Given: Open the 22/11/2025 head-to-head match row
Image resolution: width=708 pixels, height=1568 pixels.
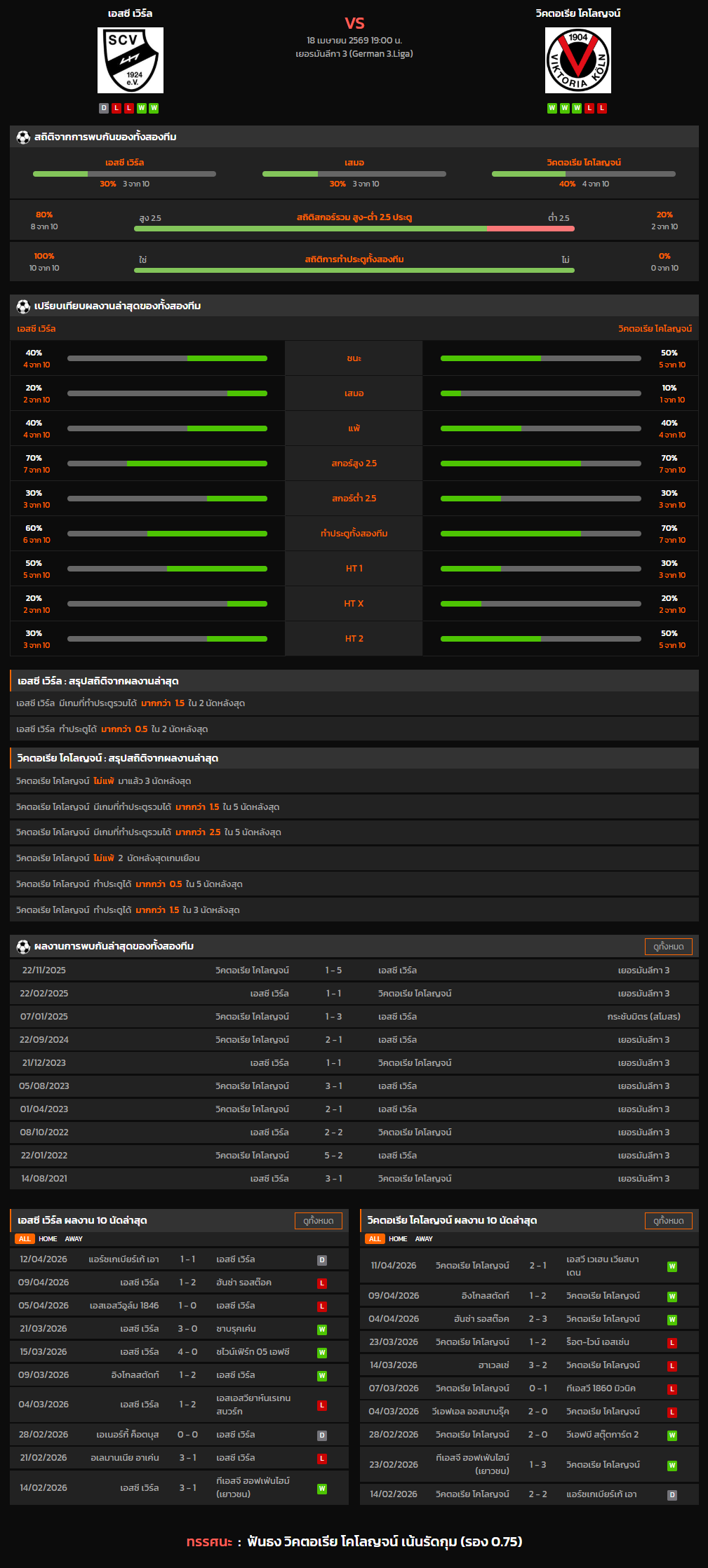Looking at the screenshot, I should click(354, 971).
